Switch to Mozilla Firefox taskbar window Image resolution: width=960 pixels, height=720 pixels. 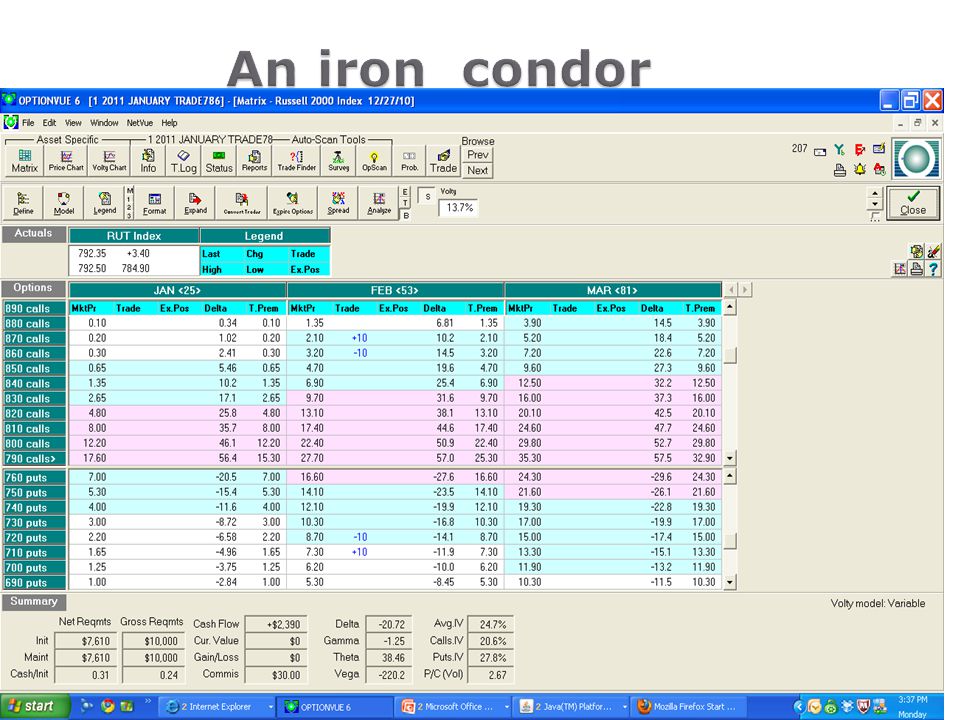(x=689, y=707)
